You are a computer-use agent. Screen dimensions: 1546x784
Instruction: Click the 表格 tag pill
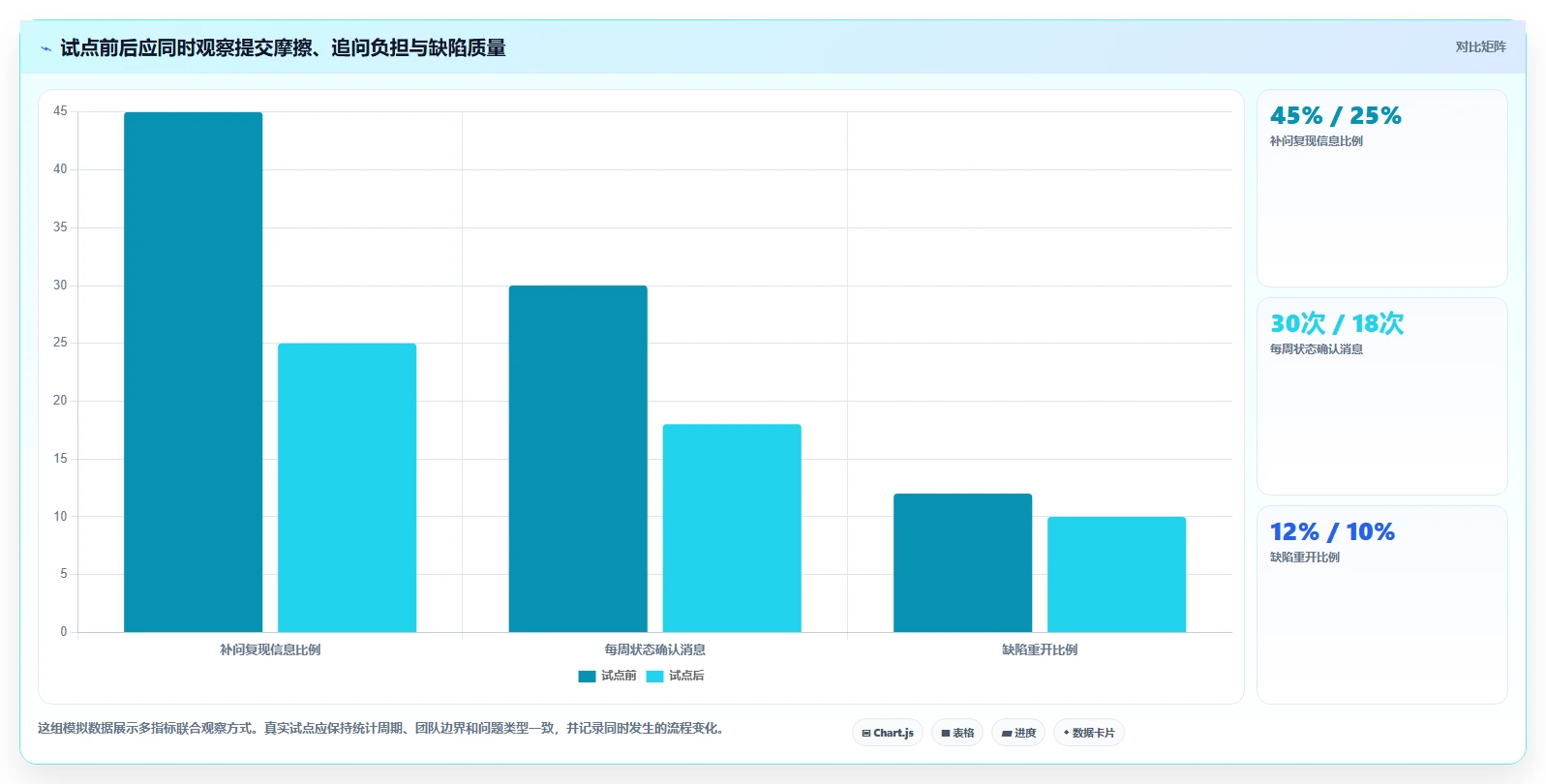point(957,733)
